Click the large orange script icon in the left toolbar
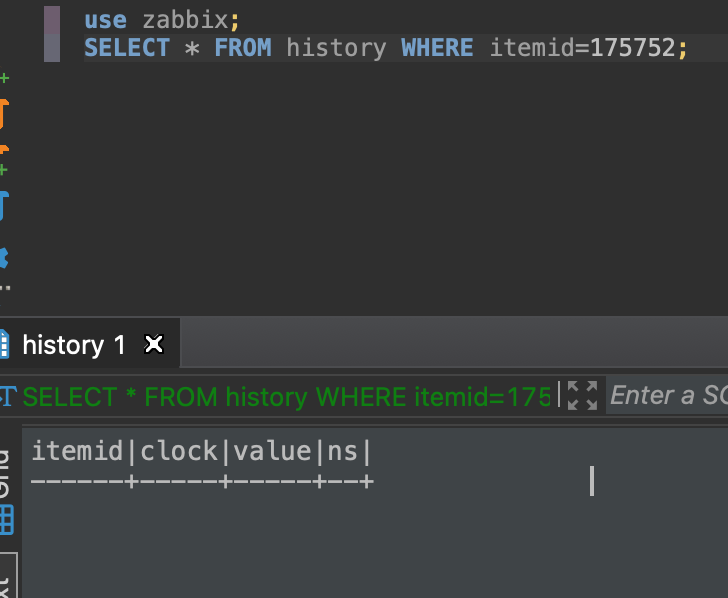728x598 pixels. point(4,114)
